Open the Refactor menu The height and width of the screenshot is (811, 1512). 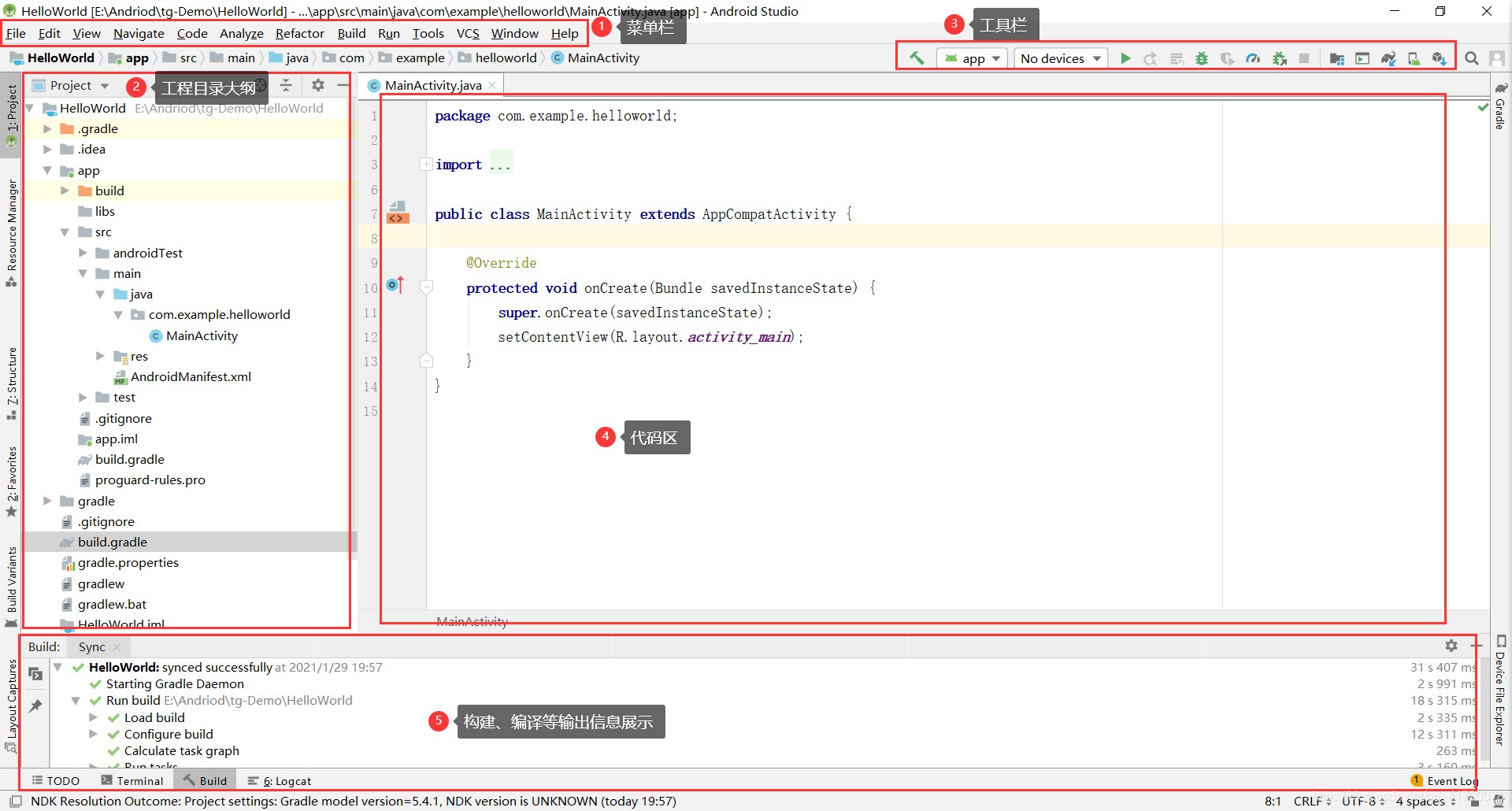coord(299,33)
